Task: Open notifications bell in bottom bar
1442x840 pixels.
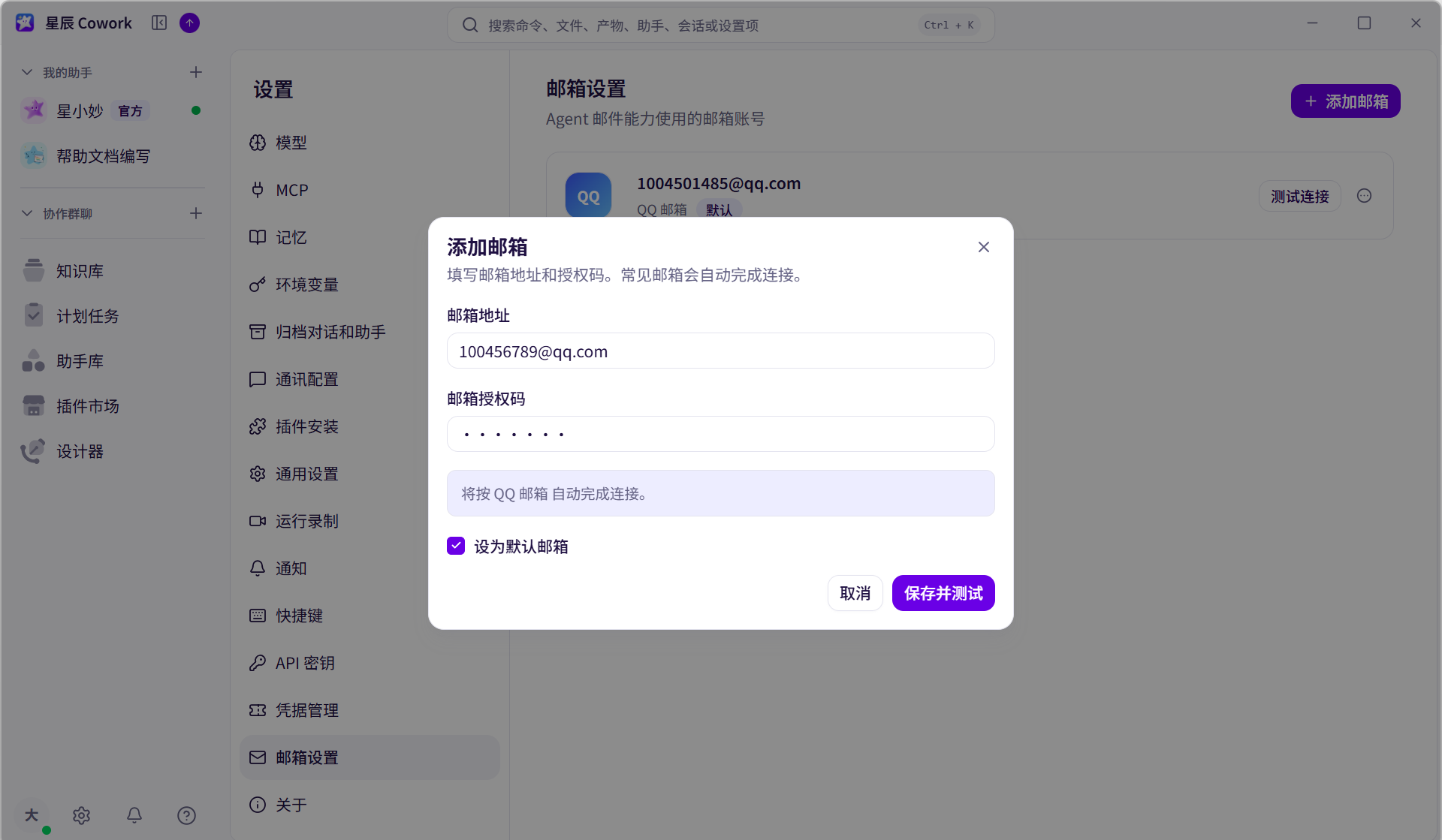Action: tap(134, 815)
